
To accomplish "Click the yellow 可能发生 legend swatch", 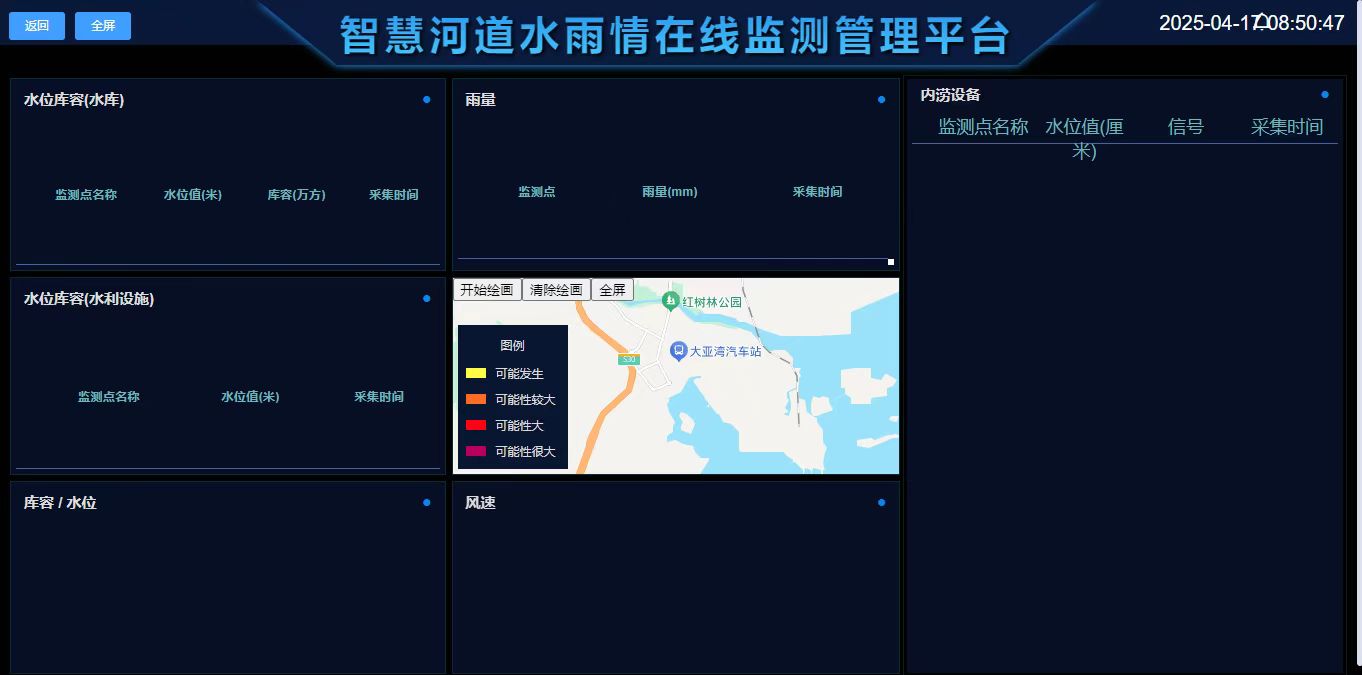I will tap(476, 373).
